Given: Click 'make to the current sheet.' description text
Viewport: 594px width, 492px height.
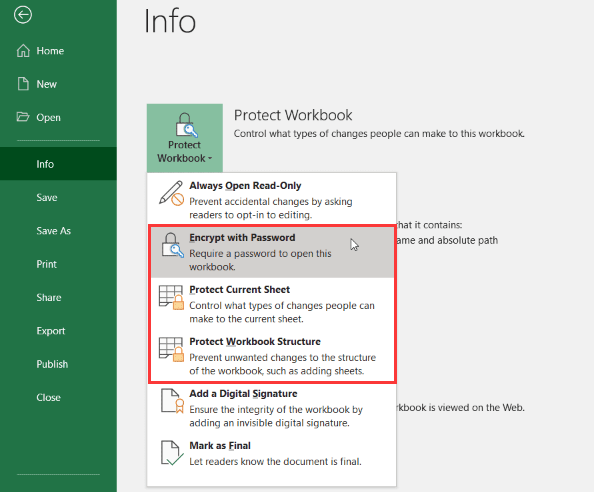Looking at the screenshot, I should pyautogui.click(x=246, y=319).
